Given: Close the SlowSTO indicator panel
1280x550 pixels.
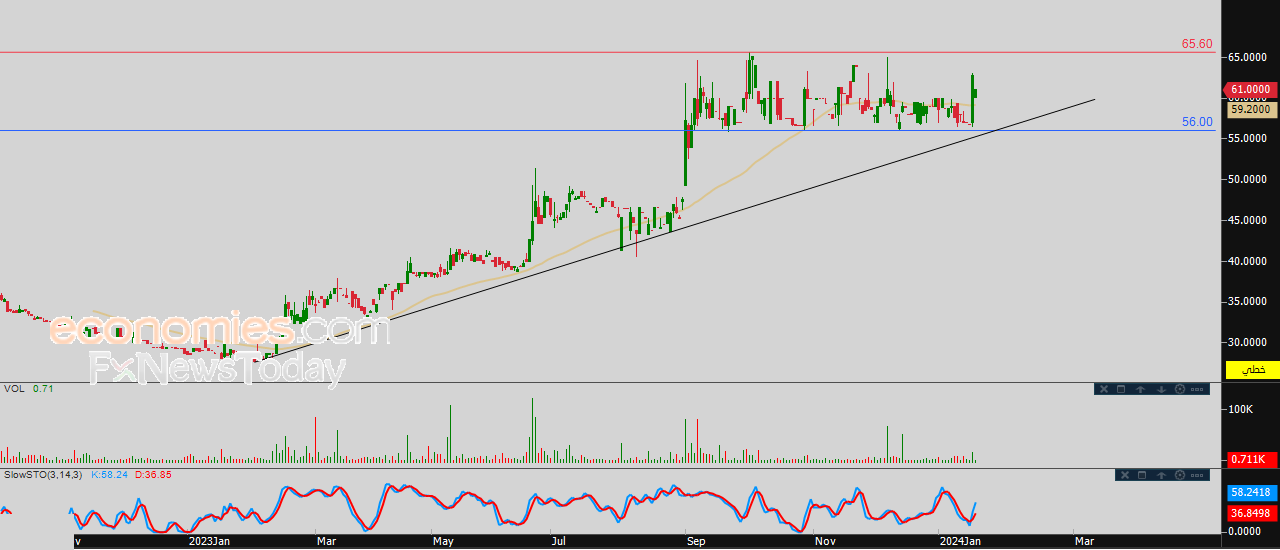Looking at the screenshot, I should (1124, 475).
